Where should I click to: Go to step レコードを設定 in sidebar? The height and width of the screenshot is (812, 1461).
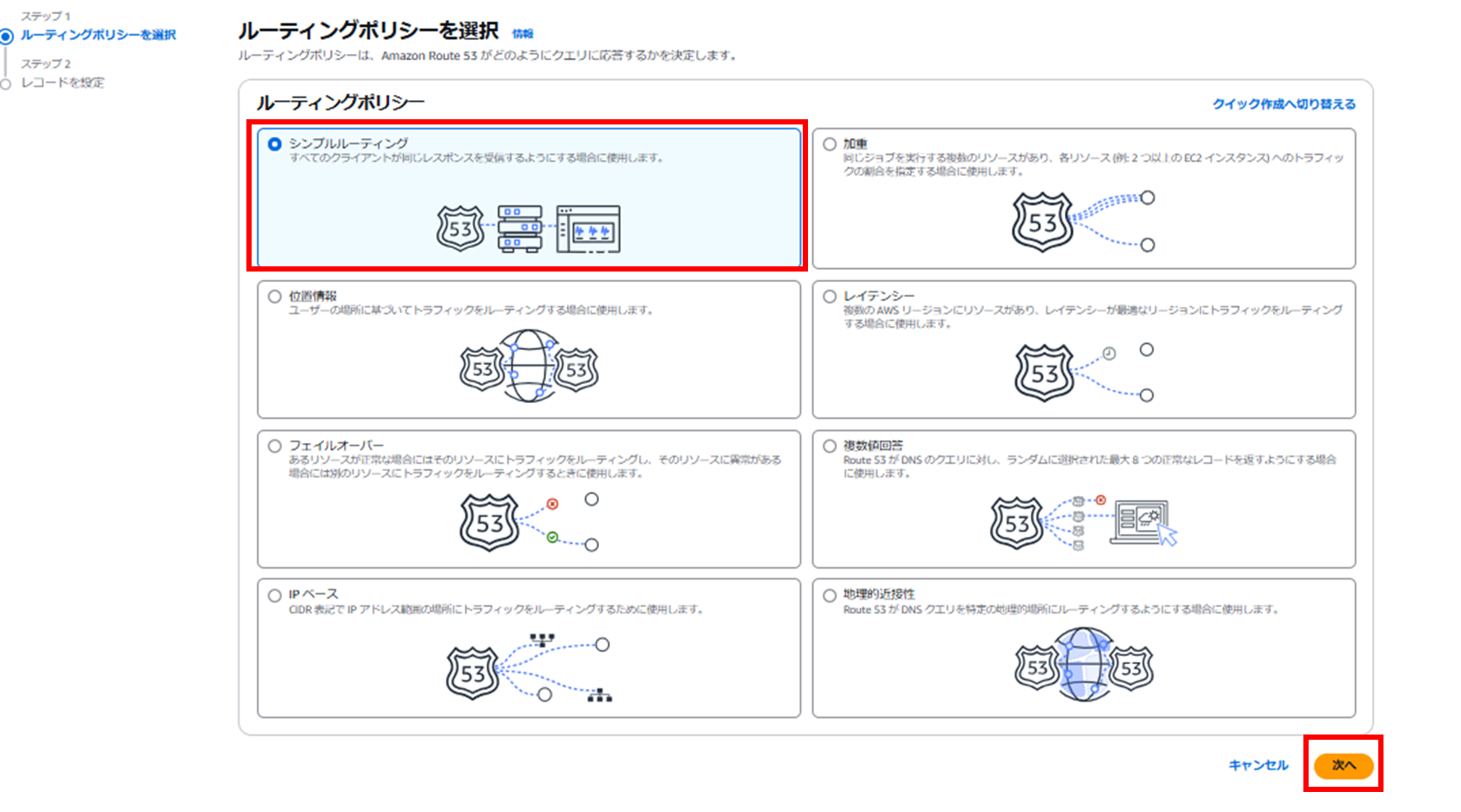coord(63,83)
